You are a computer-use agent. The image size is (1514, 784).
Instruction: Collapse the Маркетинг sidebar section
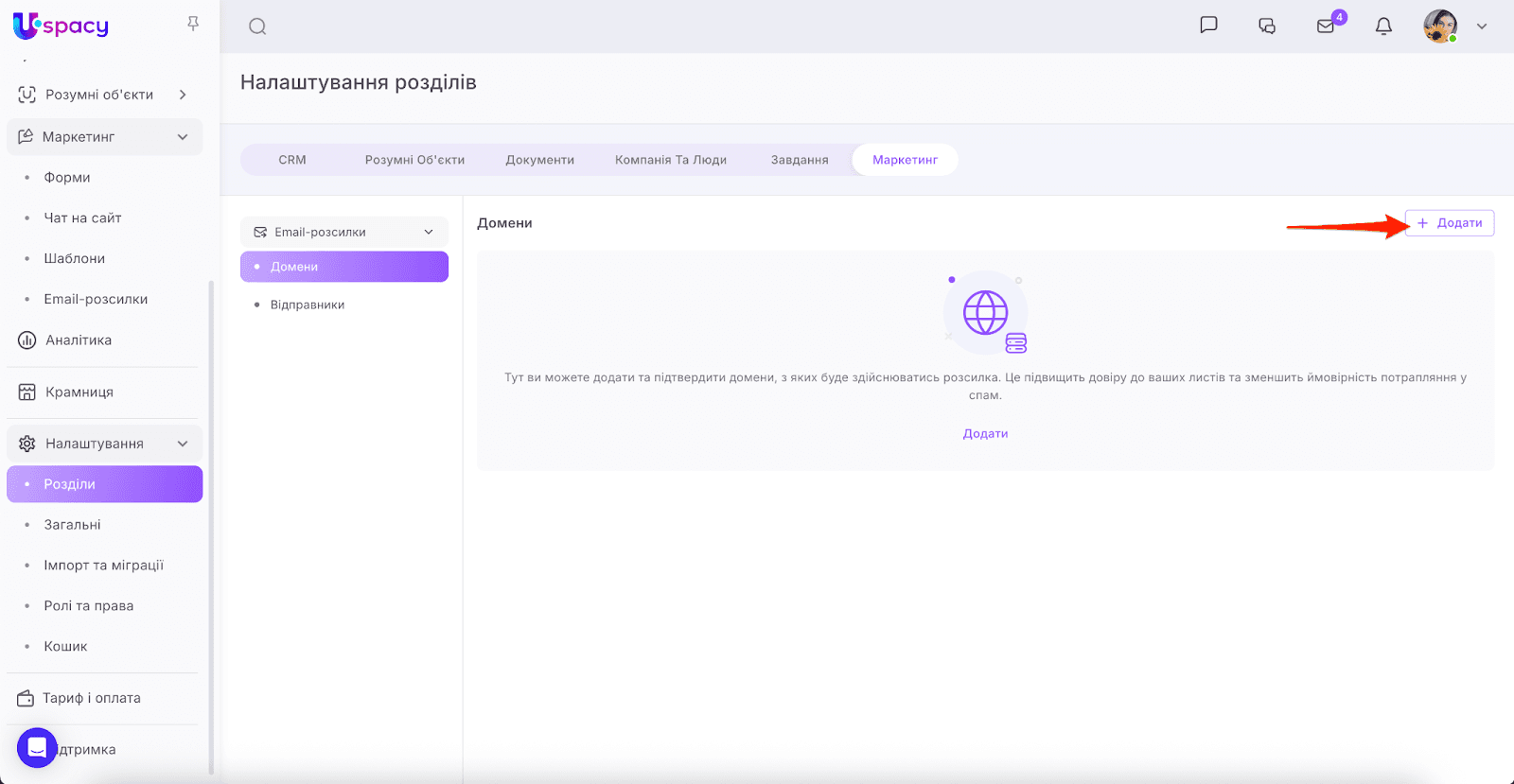(183, 137)
